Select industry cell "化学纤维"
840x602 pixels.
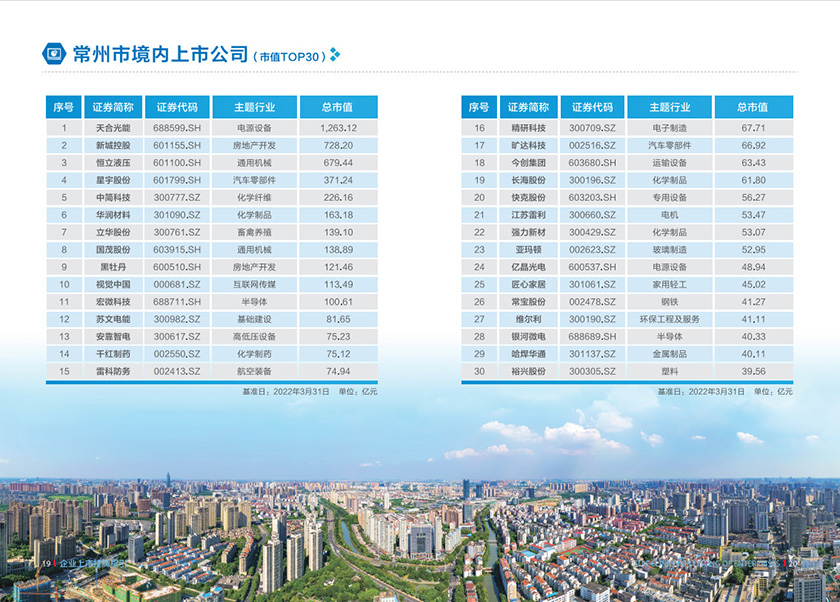(x=254, y=198)
